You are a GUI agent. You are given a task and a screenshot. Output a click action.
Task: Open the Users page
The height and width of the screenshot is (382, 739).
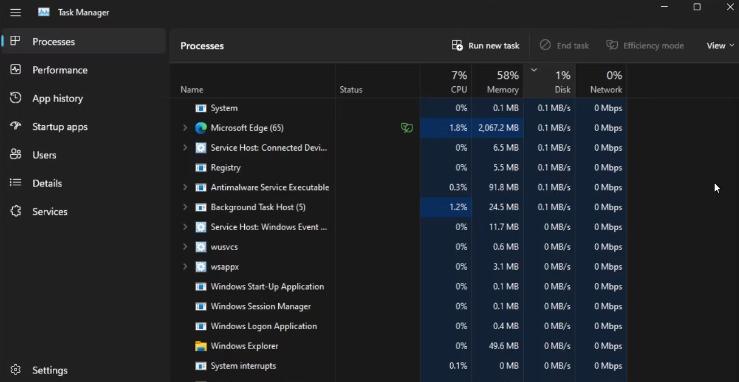tap(83, 154)
